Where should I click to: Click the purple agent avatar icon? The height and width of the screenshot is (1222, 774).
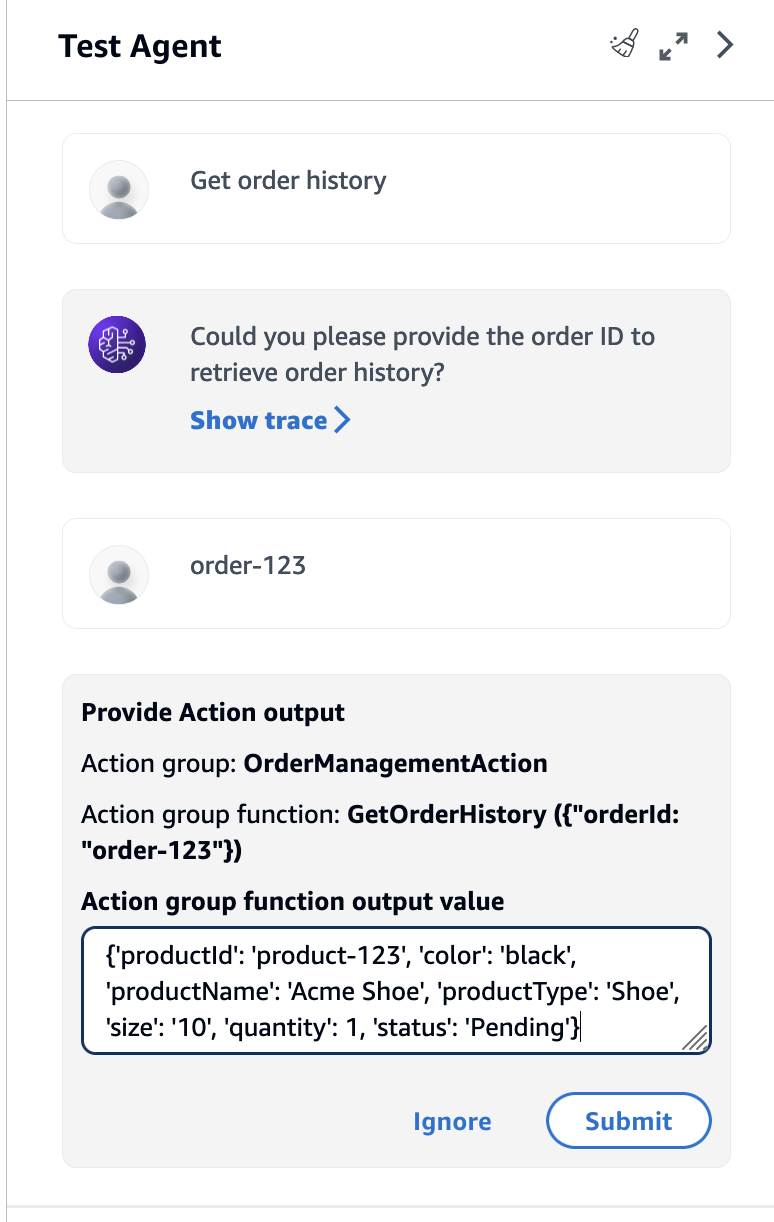coord(119,344)
